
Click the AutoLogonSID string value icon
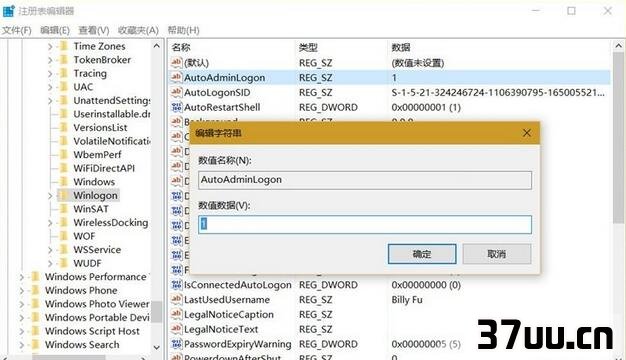click(176, 92)
